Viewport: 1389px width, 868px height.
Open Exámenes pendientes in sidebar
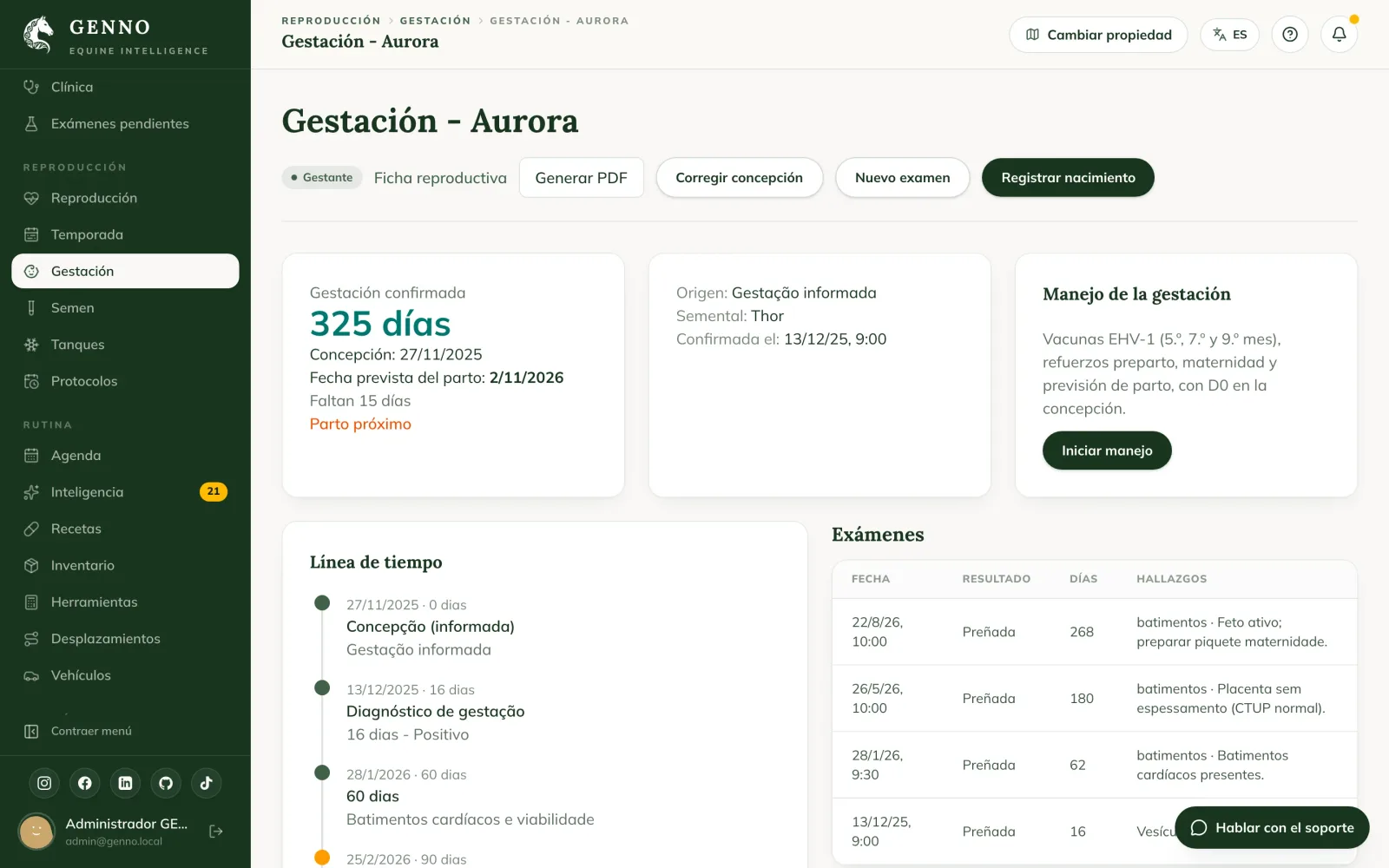pyautogui.click(x=125, y=123)
